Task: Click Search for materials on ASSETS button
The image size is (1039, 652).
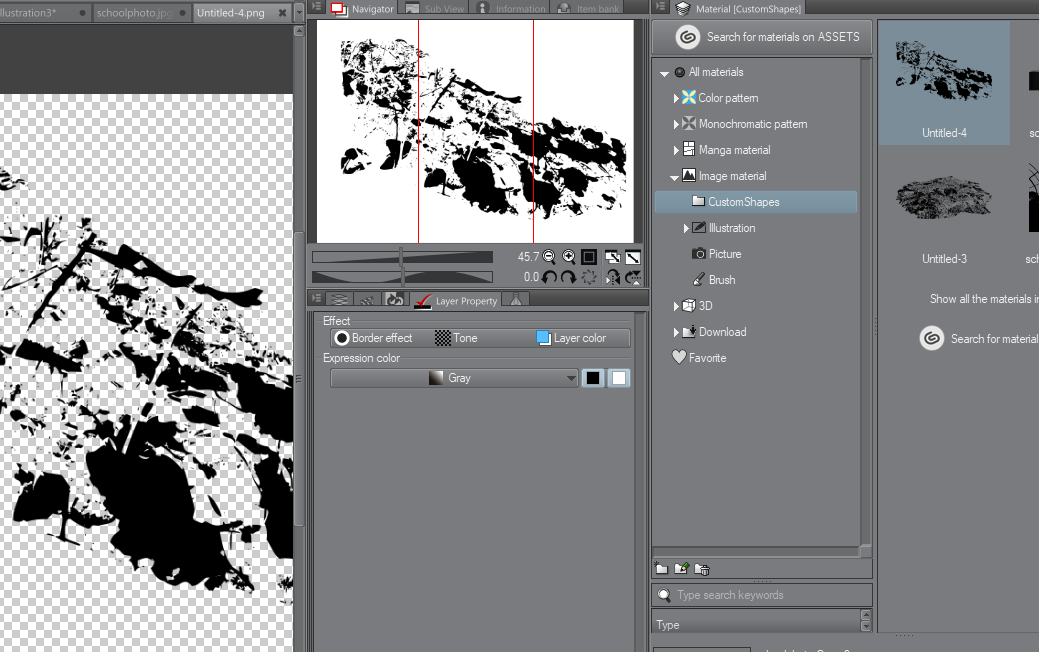Action: pyautogui.click(x=768, y=37)
